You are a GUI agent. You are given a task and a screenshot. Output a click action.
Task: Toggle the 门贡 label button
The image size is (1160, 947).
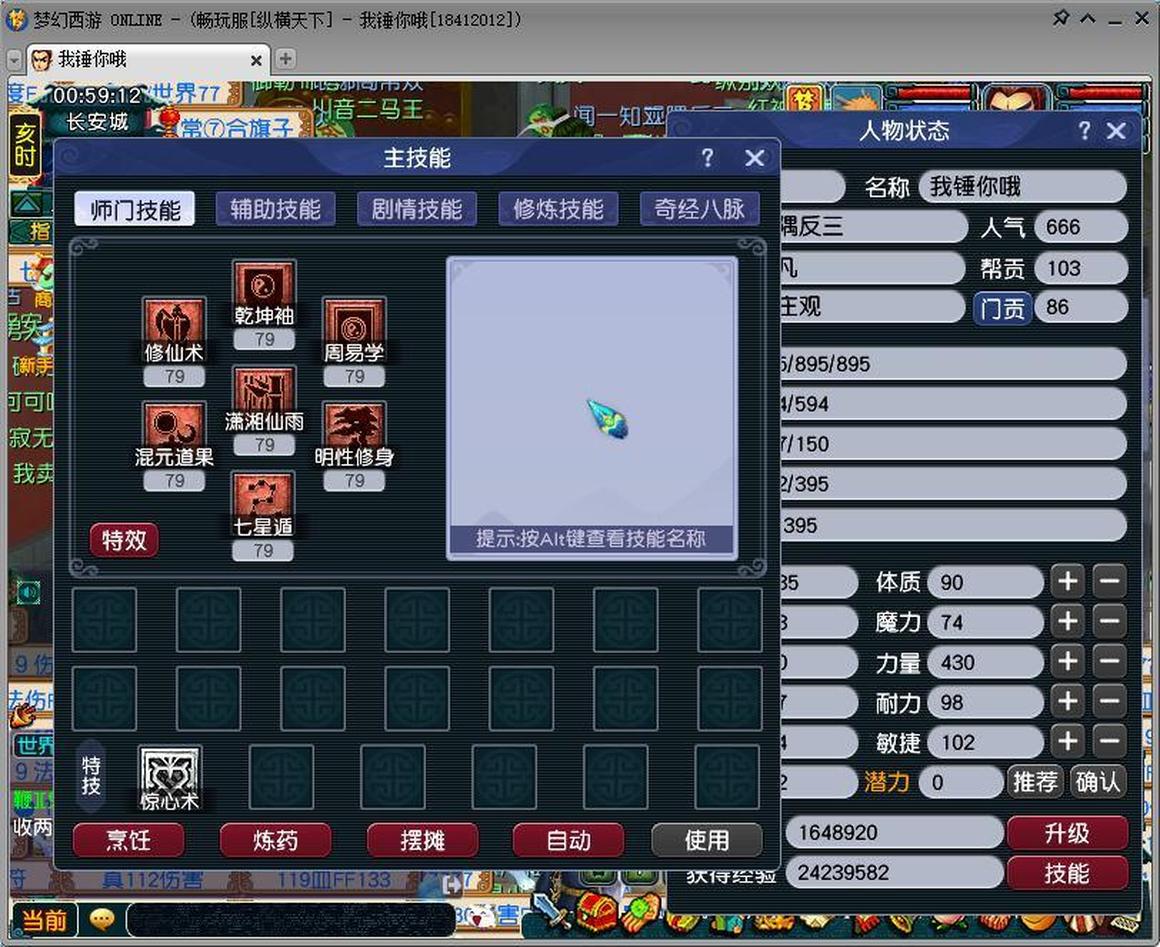[1002, 307]
